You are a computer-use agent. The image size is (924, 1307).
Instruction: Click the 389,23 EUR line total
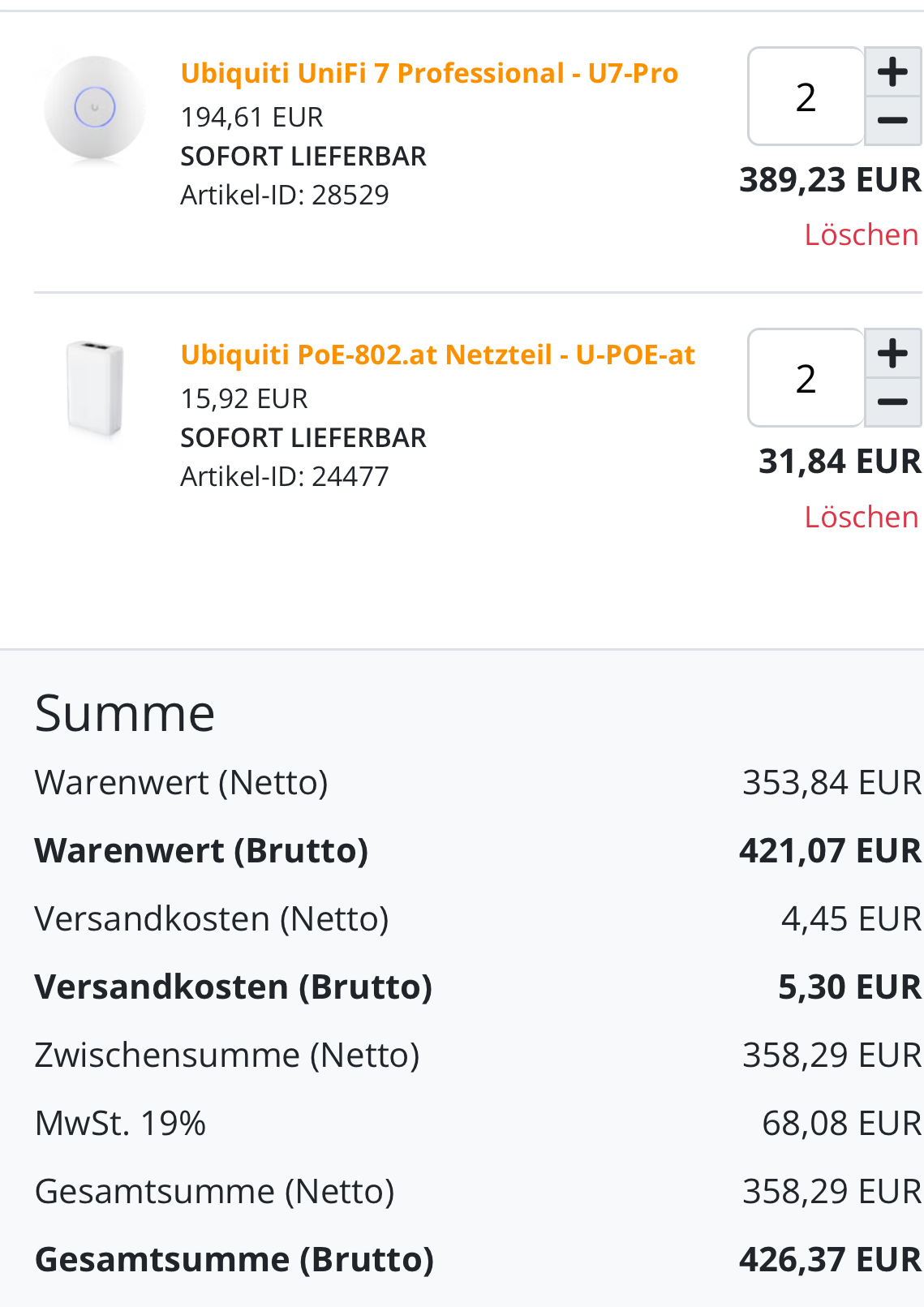[x=830, y=180]
